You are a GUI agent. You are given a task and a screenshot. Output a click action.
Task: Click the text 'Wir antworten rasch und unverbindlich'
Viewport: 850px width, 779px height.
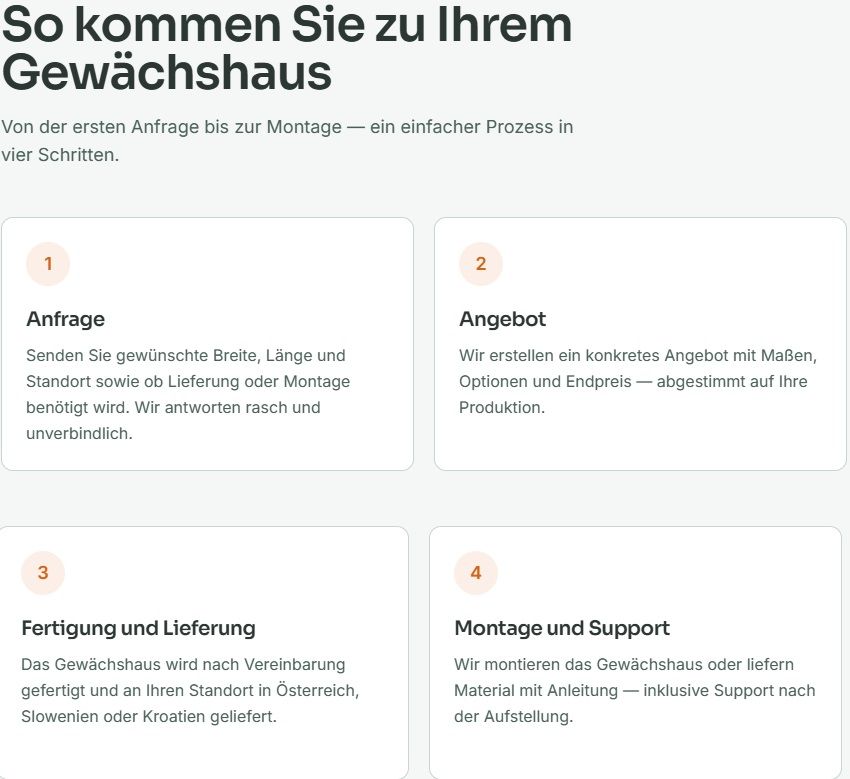coord(173,420)
